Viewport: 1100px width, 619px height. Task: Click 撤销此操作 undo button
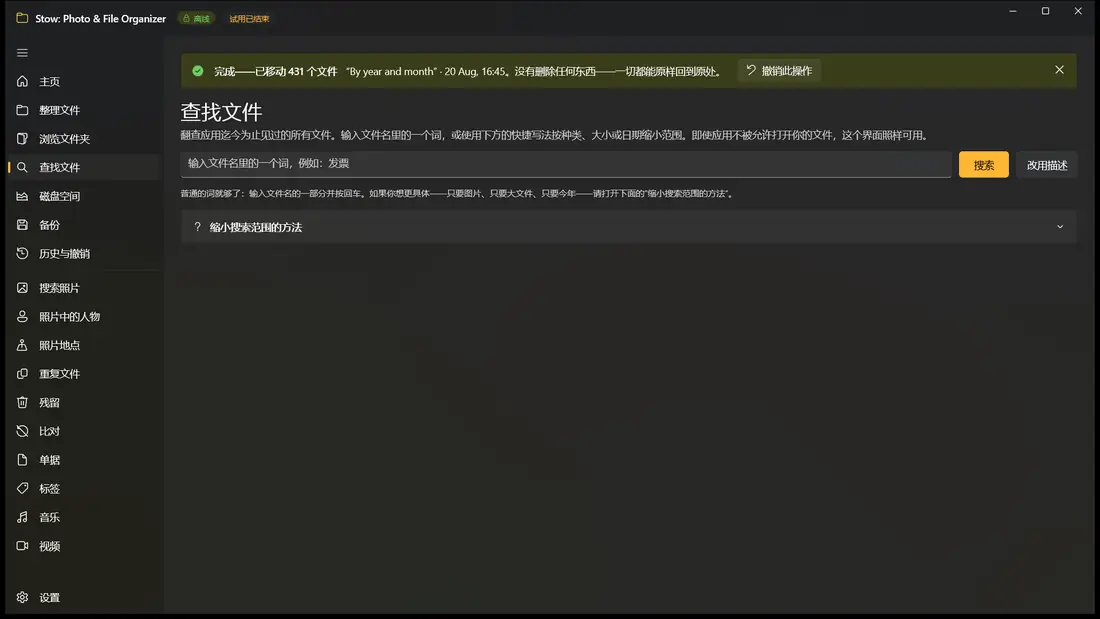pyautogui.click(x=779, y=71)
